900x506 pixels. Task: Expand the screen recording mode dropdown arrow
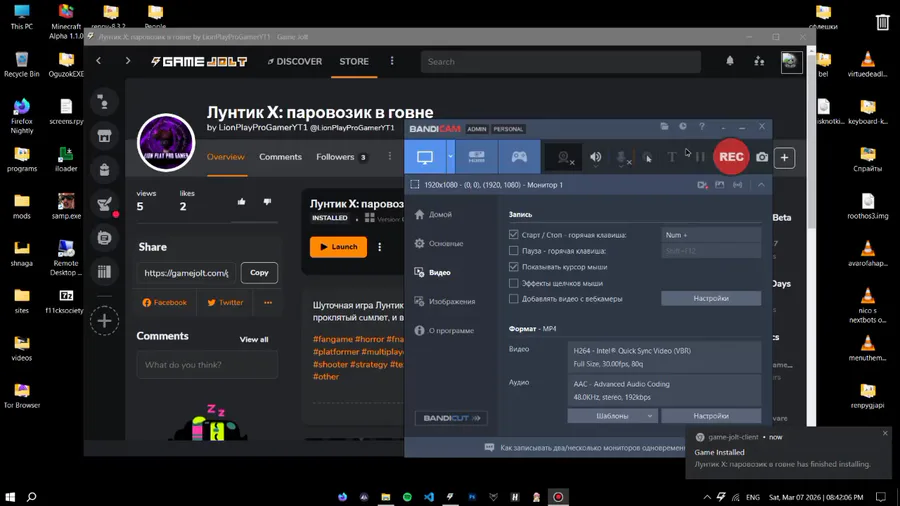(x=451, y=157)
